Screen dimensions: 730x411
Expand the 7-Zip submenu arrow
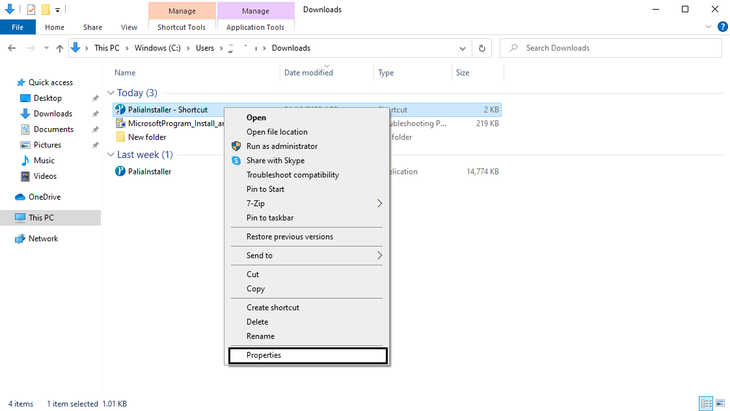tap(379, 203)
